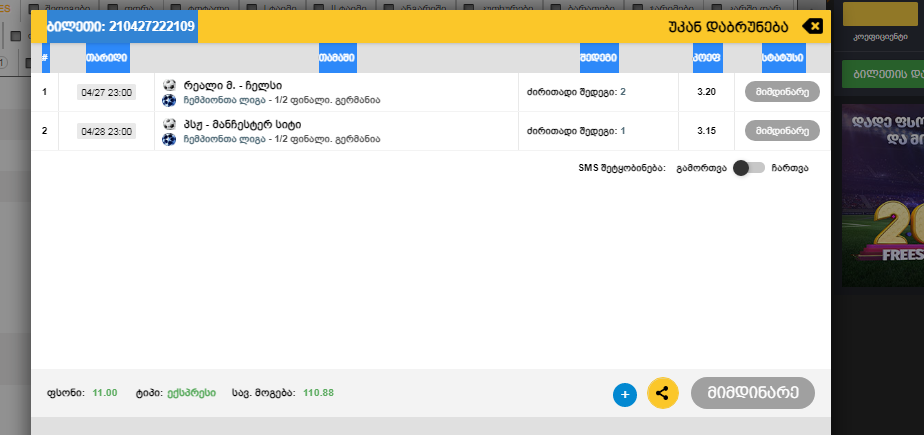Click the soccer ball icon for რეალი მ. - ჩელსი
Viewport: 924px width, 435px height.
click(169, 85)
